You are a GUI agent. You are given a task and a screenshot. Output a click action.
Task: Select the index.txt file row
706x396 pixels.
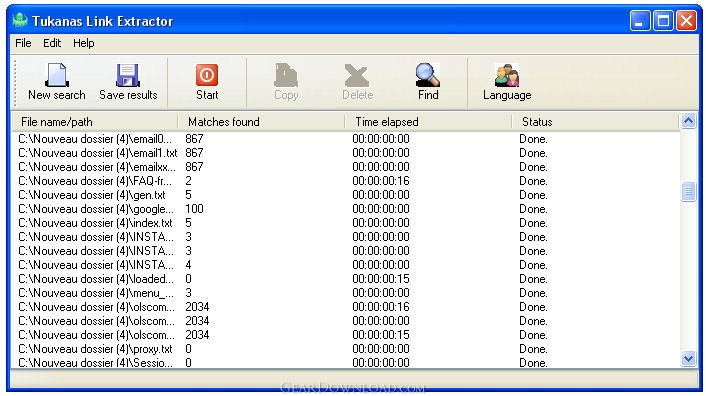[346, 223]
